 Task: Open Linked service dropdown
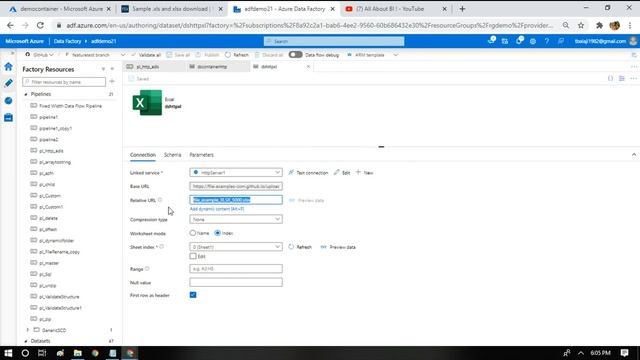(x=236, y=173)
